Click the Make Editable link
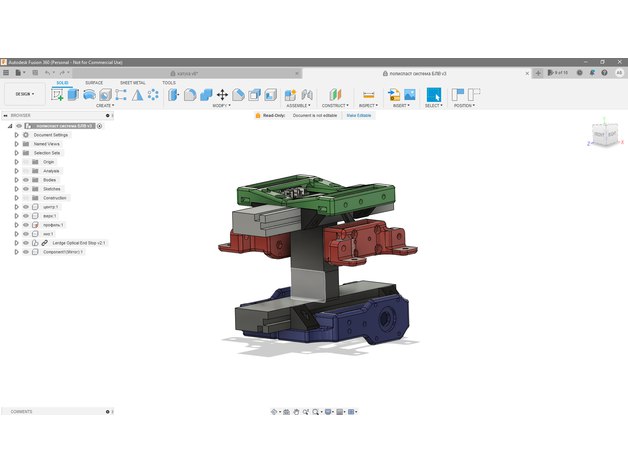Viewport: 628px width, 472px height. point(359,115)
